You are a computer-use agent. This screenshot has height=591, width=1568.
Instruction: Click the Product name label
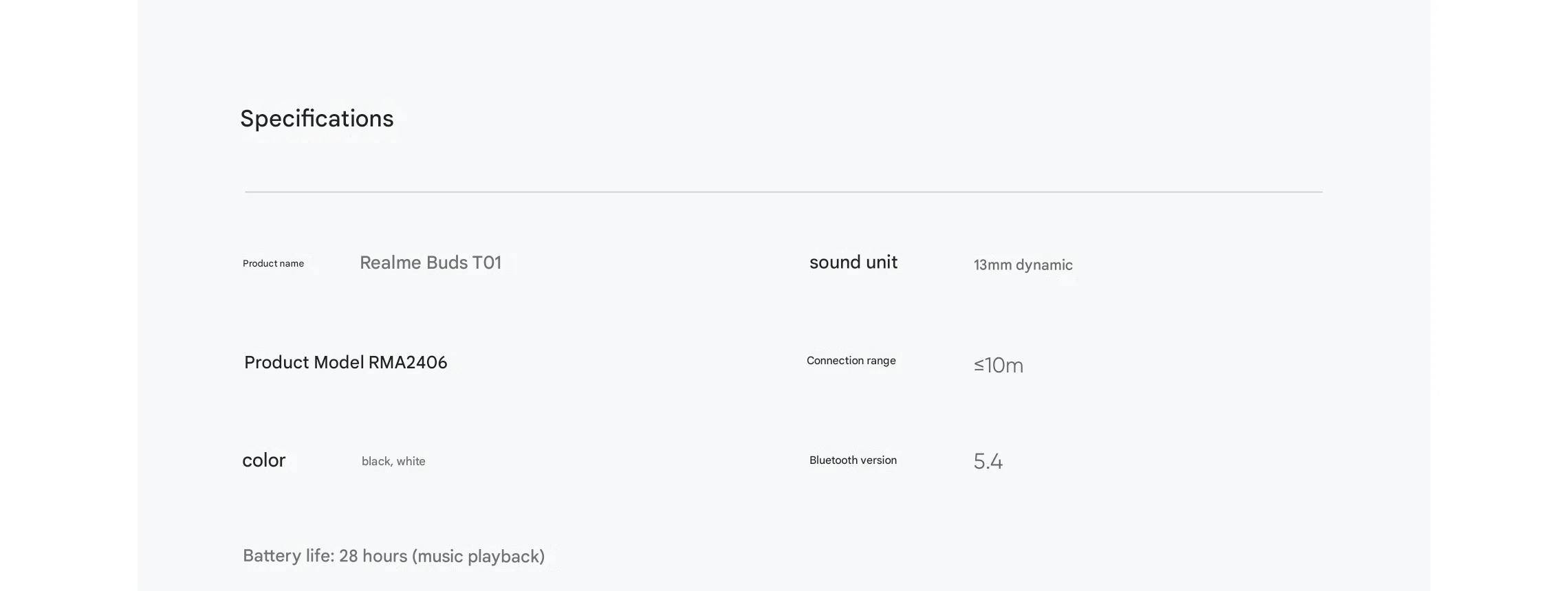273,264
